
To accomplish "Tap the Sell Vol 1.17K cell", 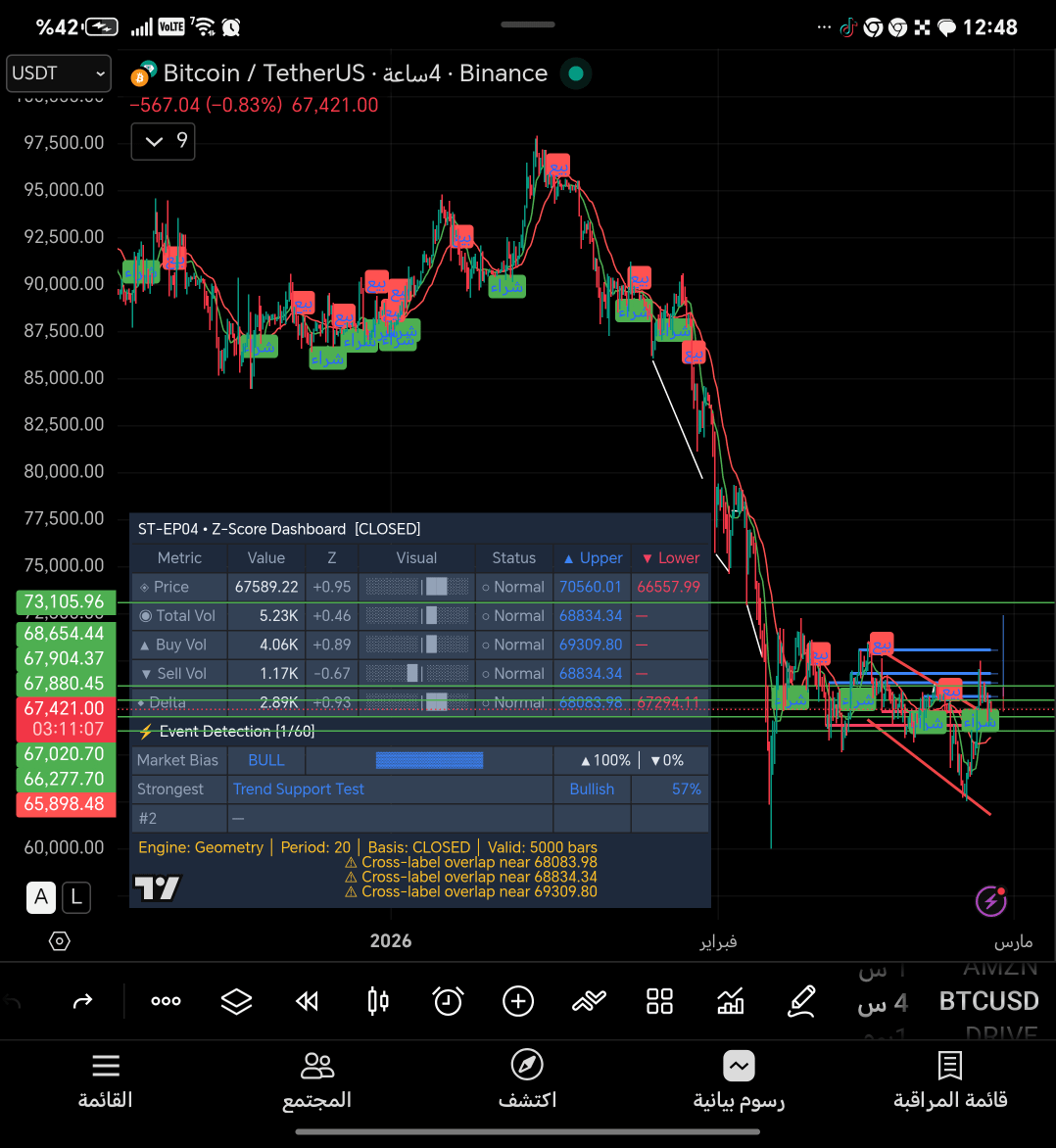I will coord(266,674).
